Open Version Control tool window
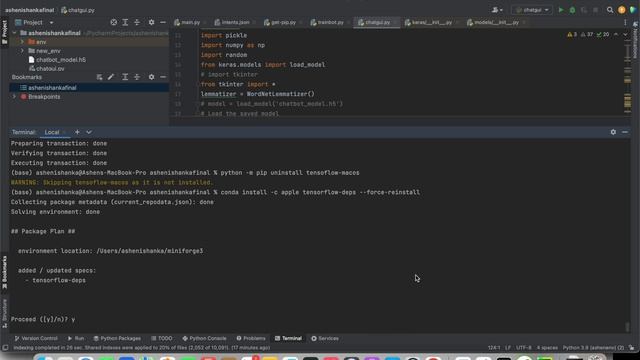Image resolution: width=640 pixels, height=360 pixels. pos(36,338)
